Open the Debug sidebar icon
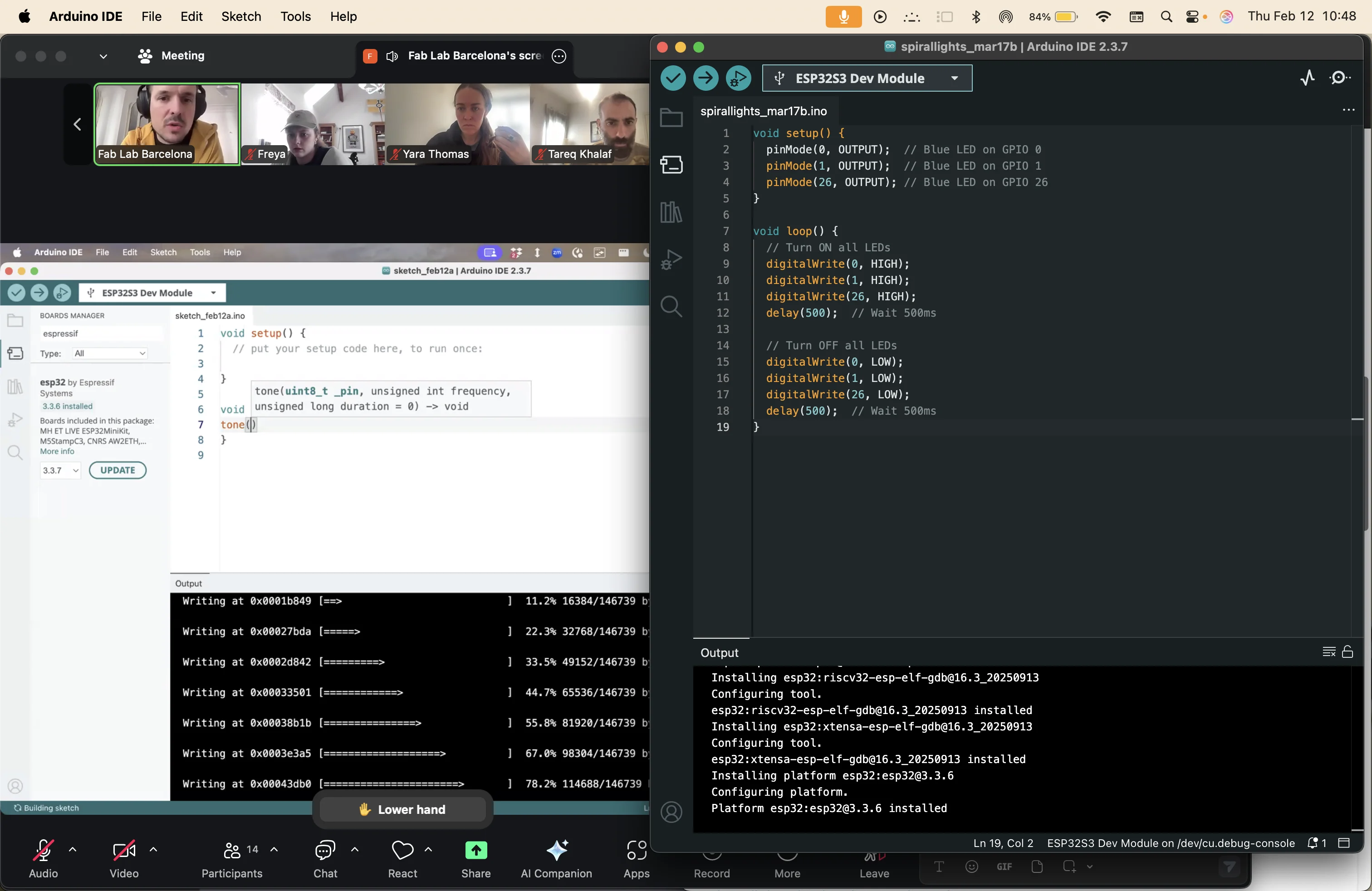The image size is (1372, 891). [x=671, y=259]
